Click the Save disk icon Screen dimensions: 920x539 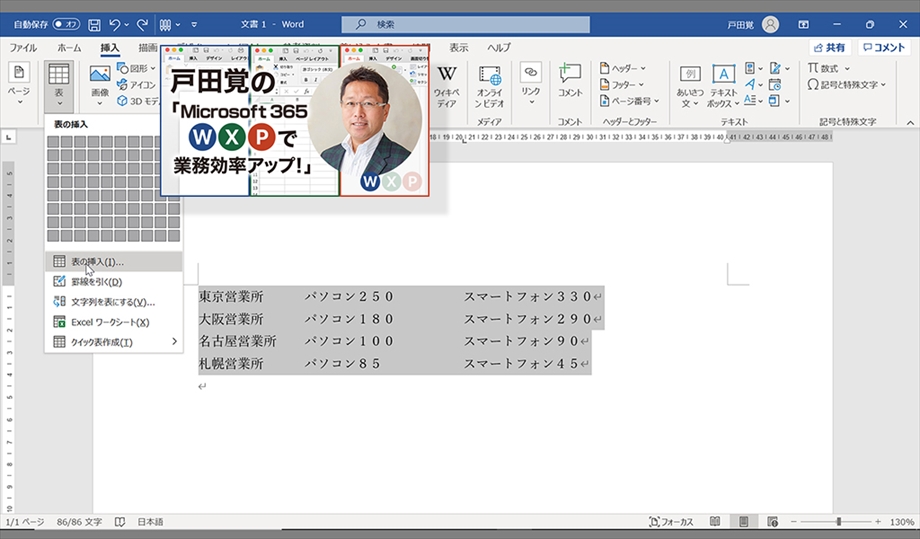(x=94, y=25)
